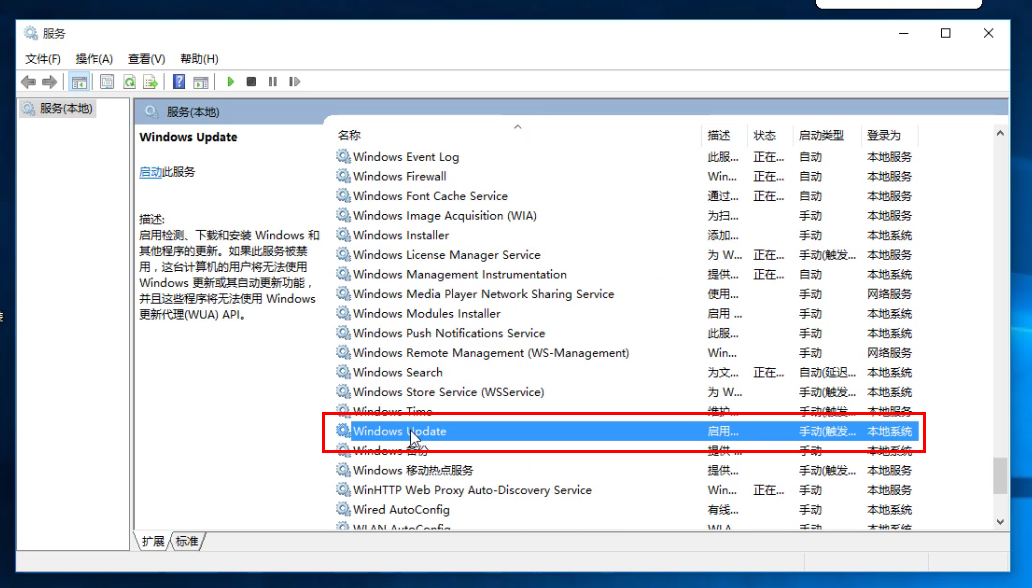
Task: Open Help using the question mark icon
Action: (x=178, y=81)
